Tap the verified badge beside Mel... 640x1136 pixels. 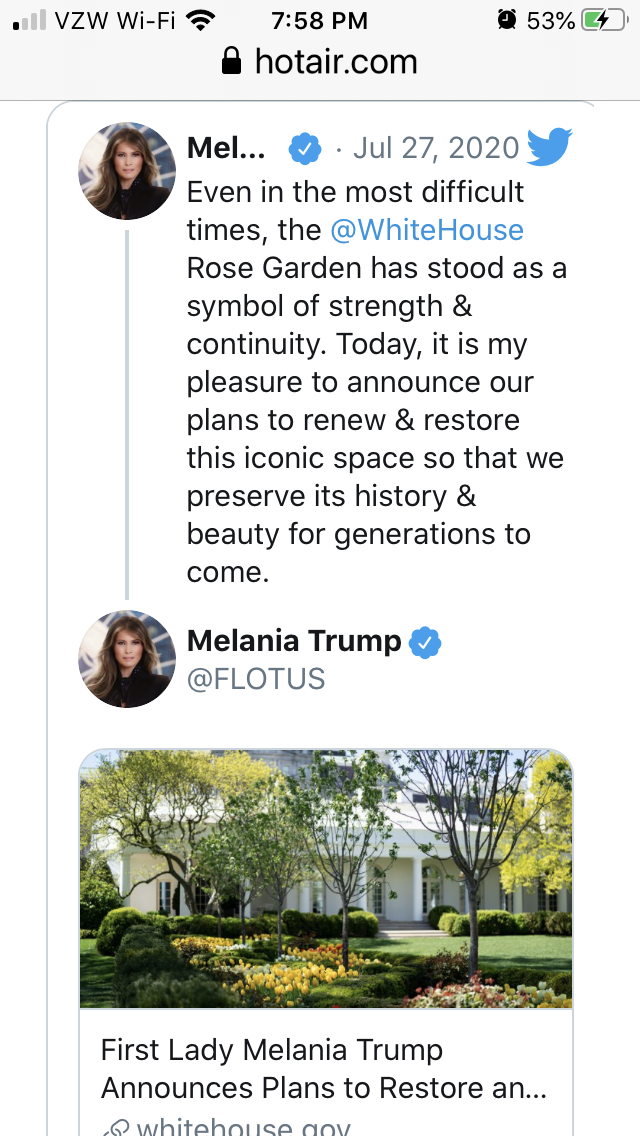point(305,150)
